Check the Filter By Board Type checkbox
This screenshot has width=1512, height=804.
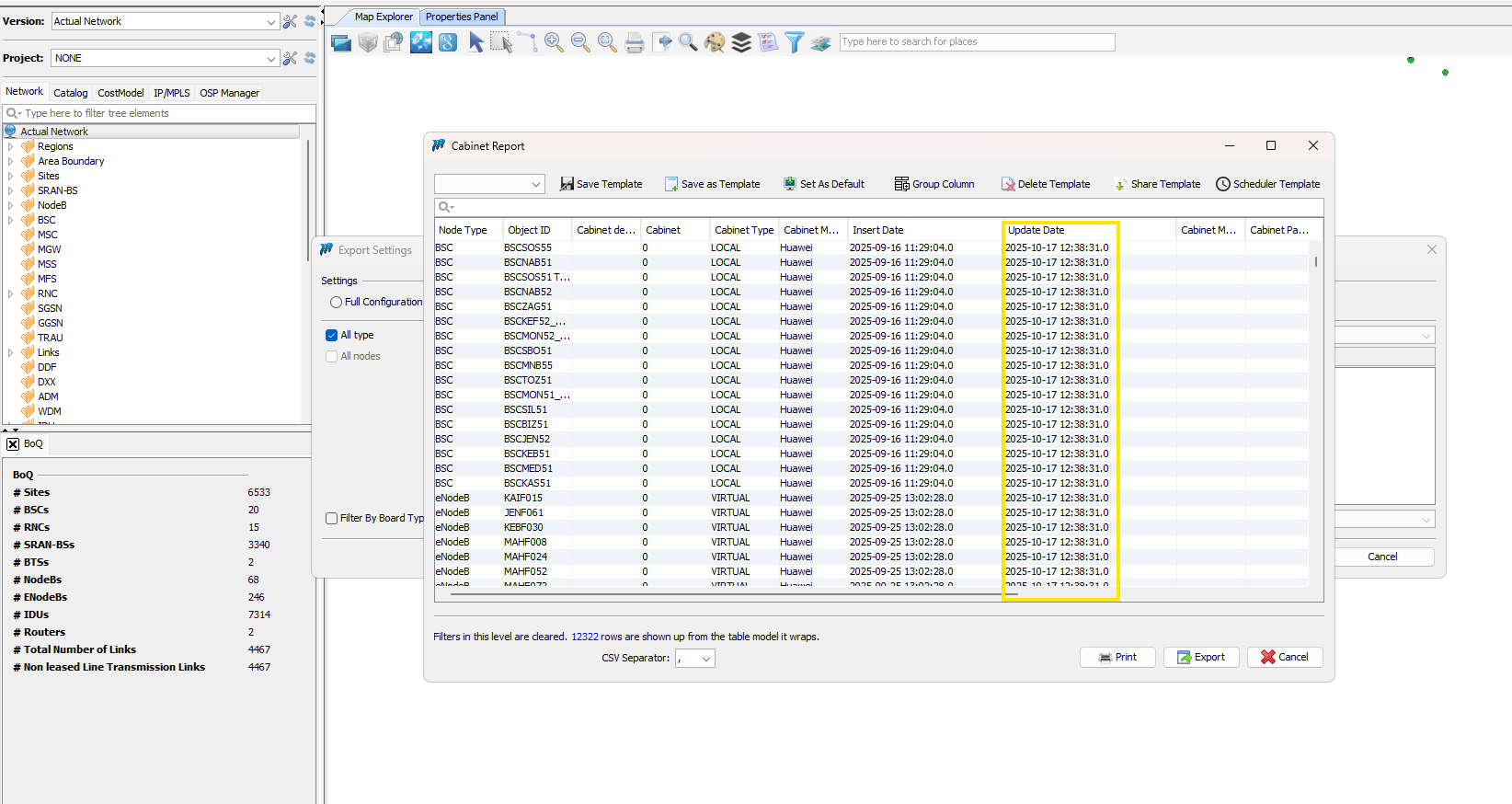tap(332, 519)
